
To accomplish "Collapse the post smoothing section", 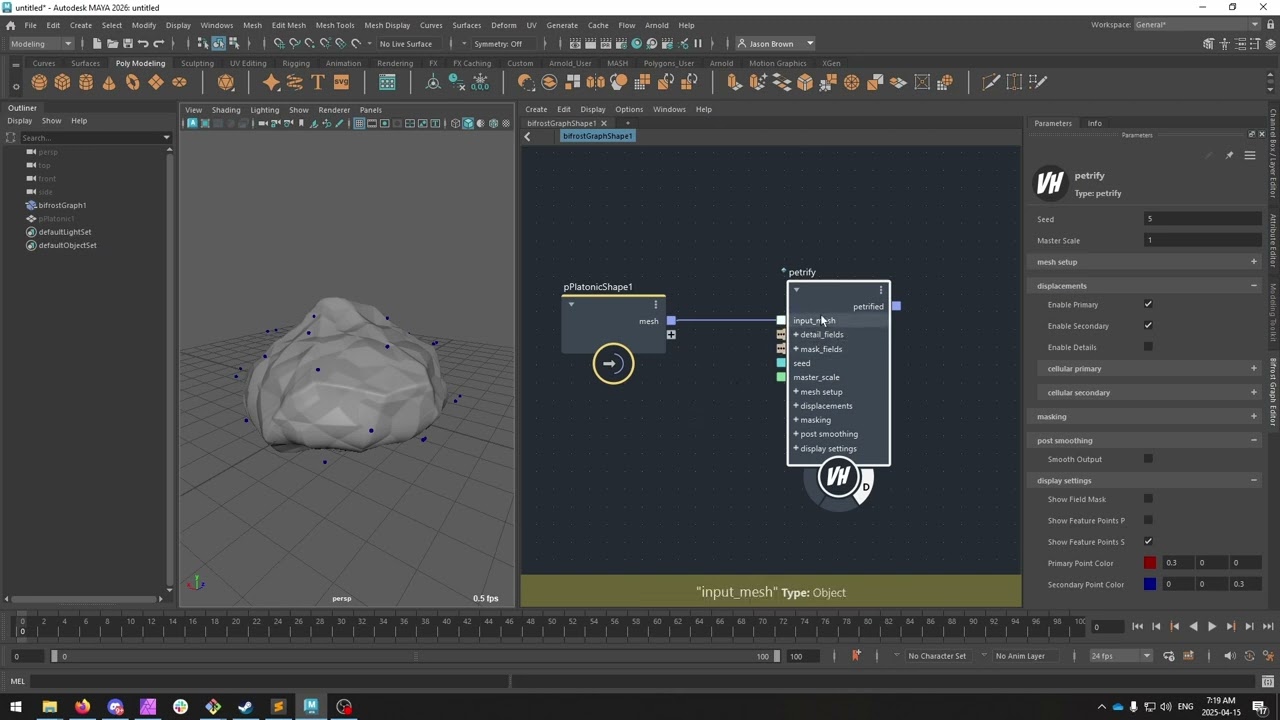I will pyautogui.click(x=1146, y=441).
